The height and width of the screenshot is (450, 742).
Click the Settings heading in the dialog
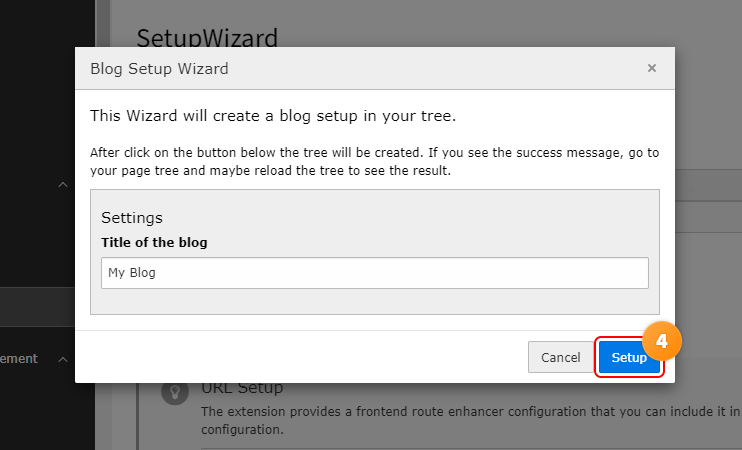click(132, 217)
